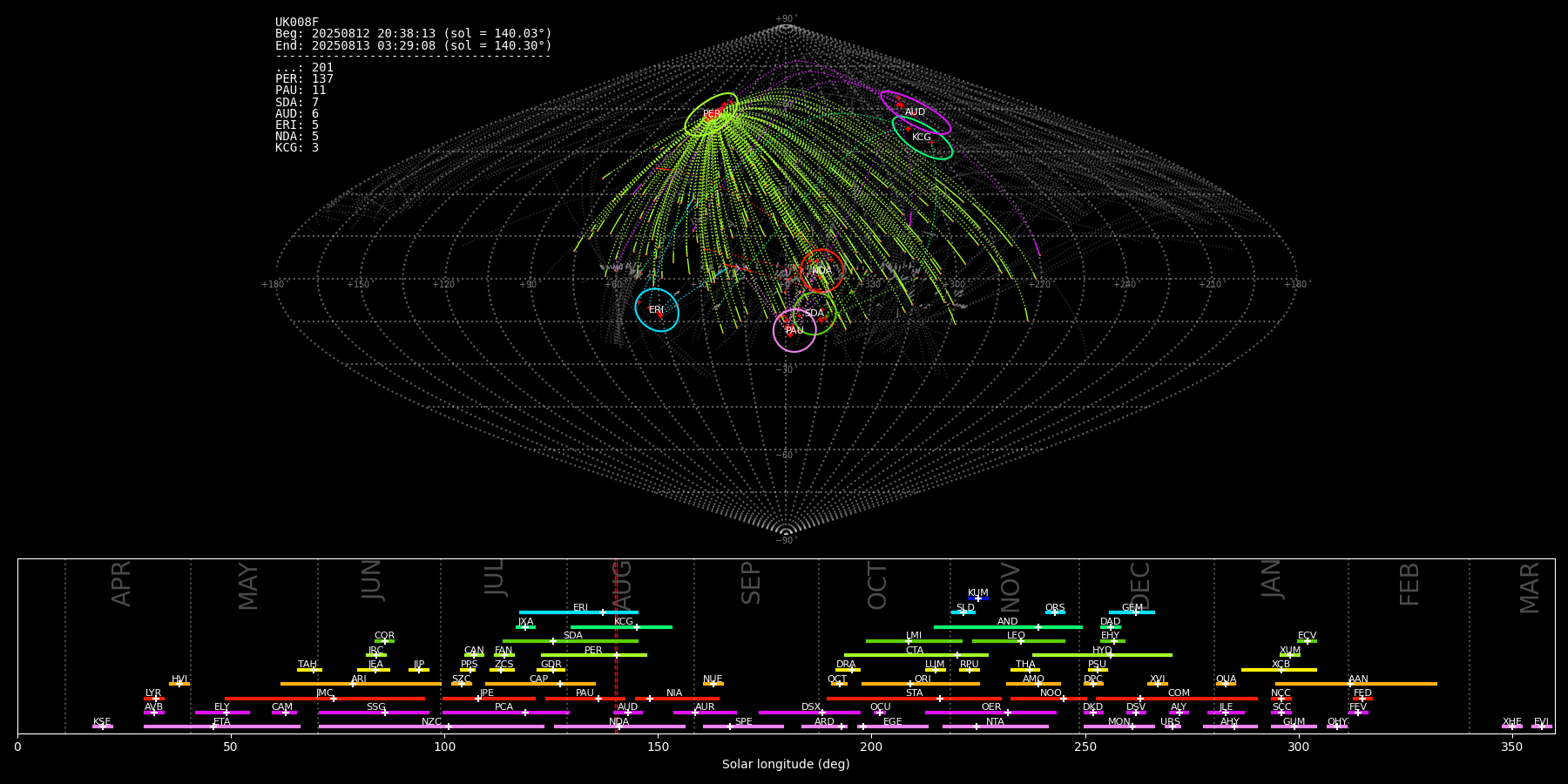Click the -60 declination label on sky map

(785, 456)
